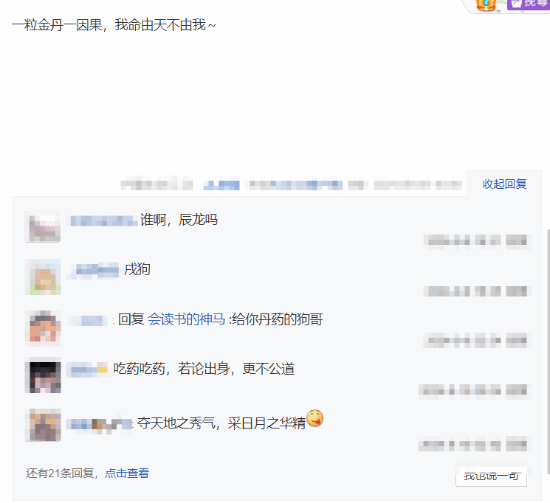
Task: Click the tongue-out smiley emoji
Action: coord(315,418)
